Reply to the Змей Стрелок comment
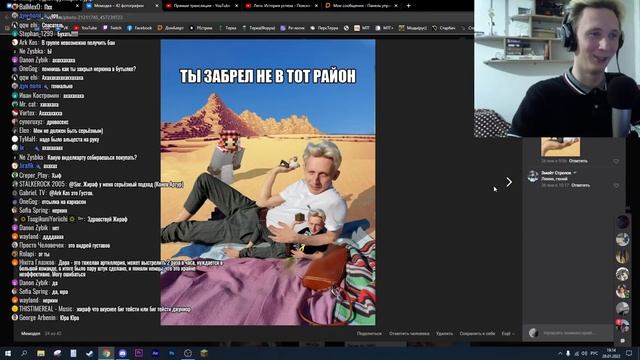 [580, 185]
